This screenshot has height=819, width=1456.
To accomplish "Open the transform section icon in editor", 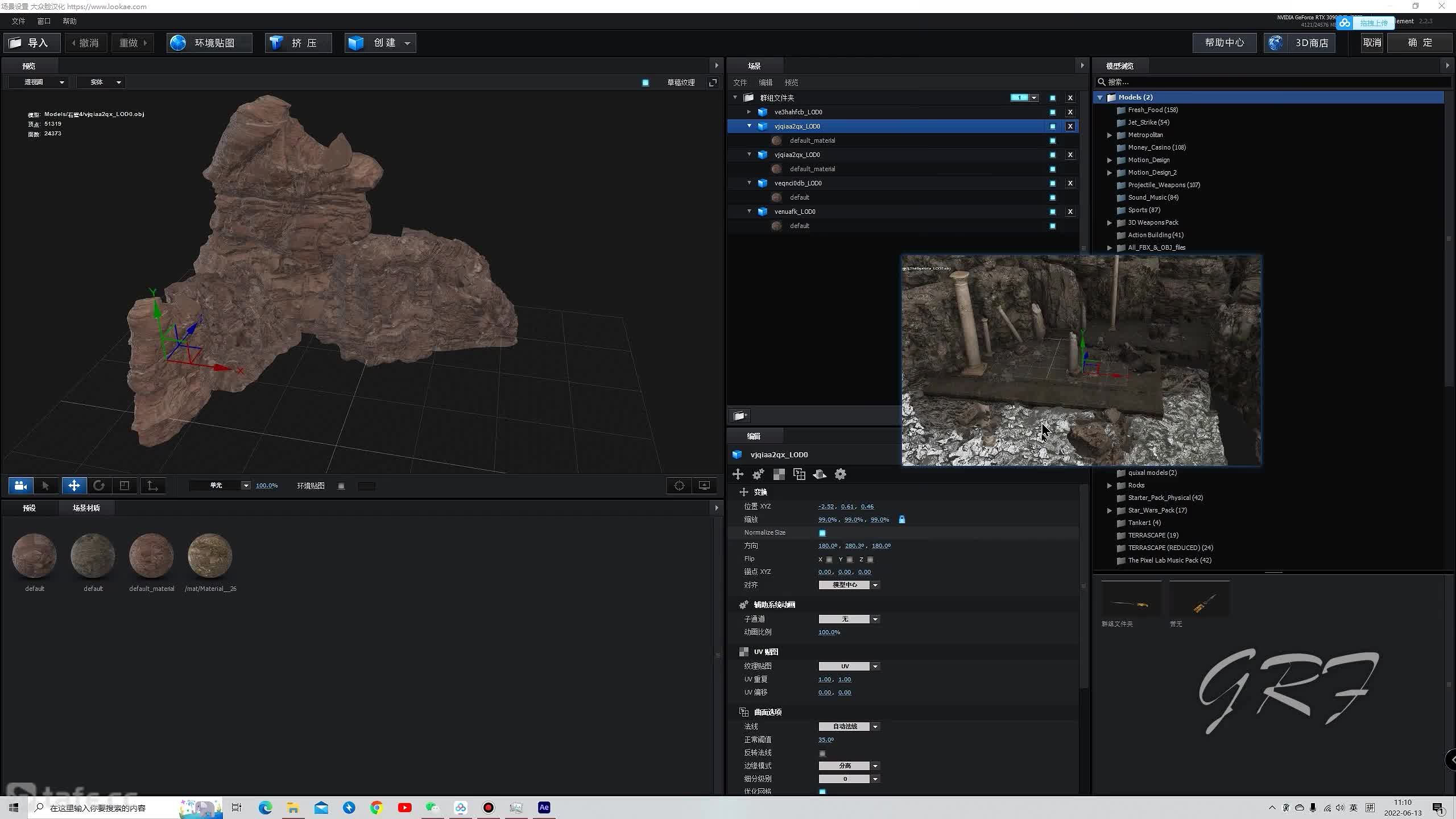I will click(x=738, y=474).
